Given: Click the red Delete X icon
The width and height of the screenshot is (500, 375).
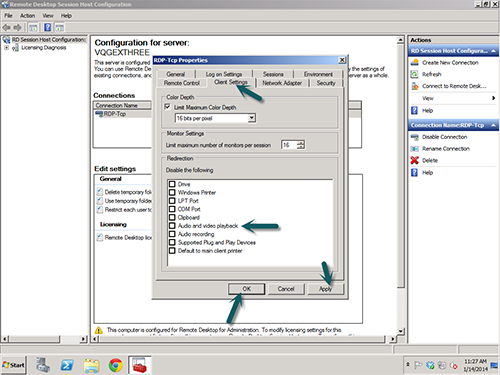Looking at the screenshot, I should click(414, 160).
